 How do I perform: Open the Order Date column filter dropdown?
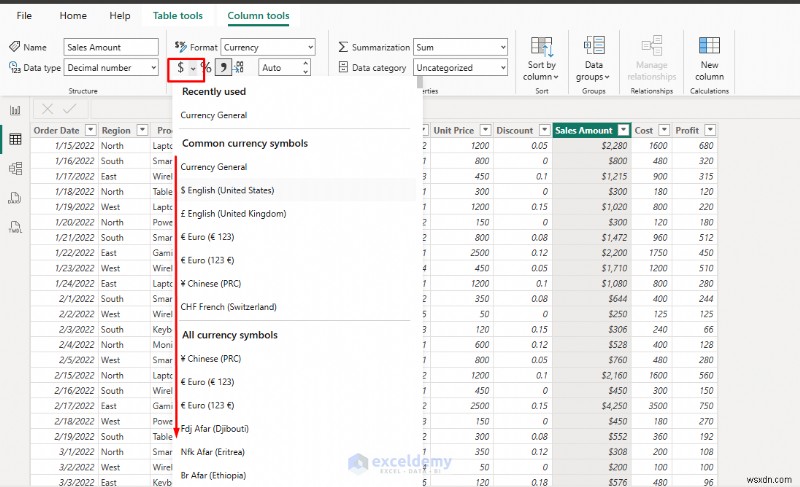click(x=90, y=130)
